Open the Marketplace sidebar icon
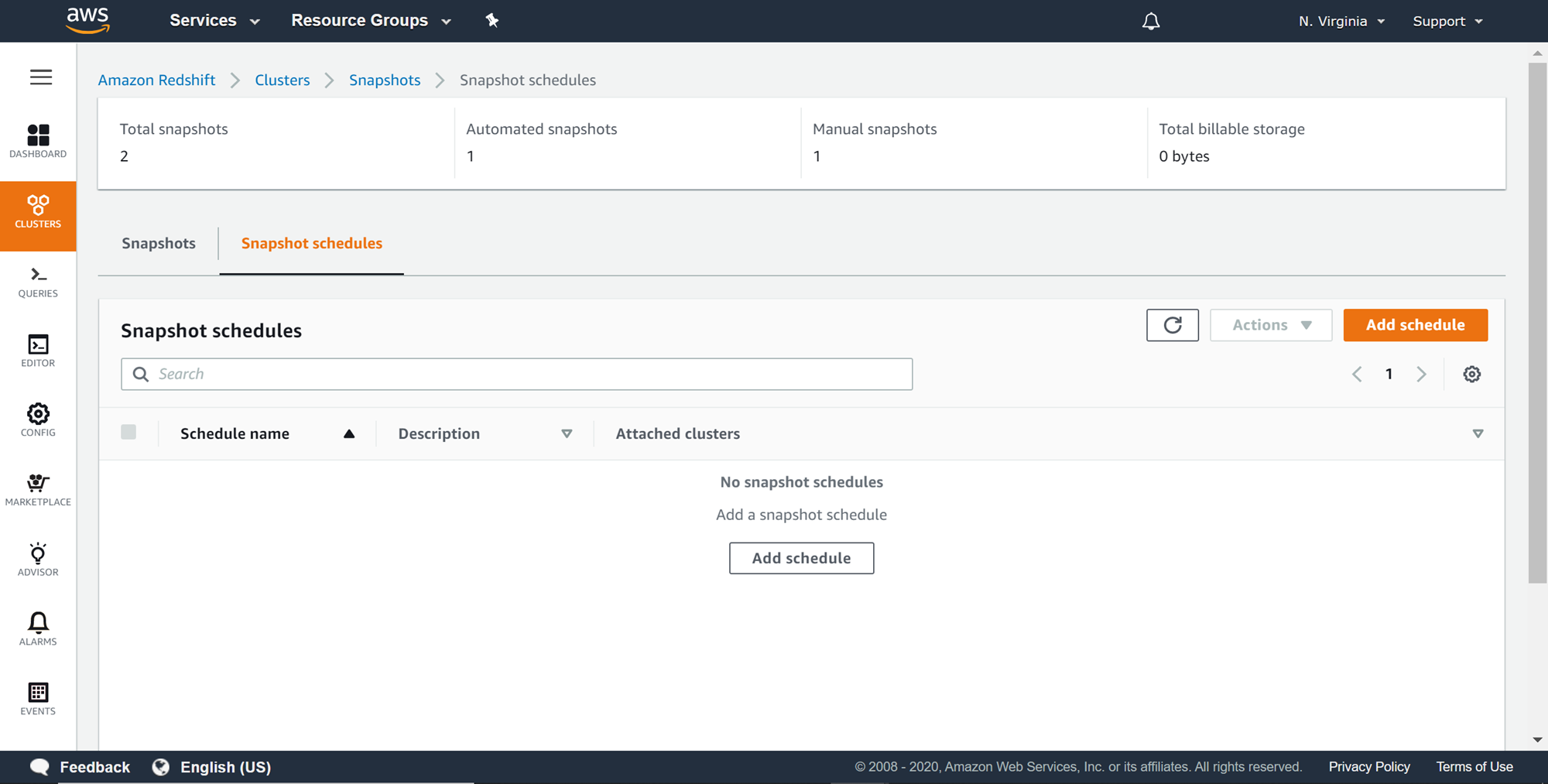Image resolution: width=1548 pixels, height=784 pixels. [x=38, y=490]
